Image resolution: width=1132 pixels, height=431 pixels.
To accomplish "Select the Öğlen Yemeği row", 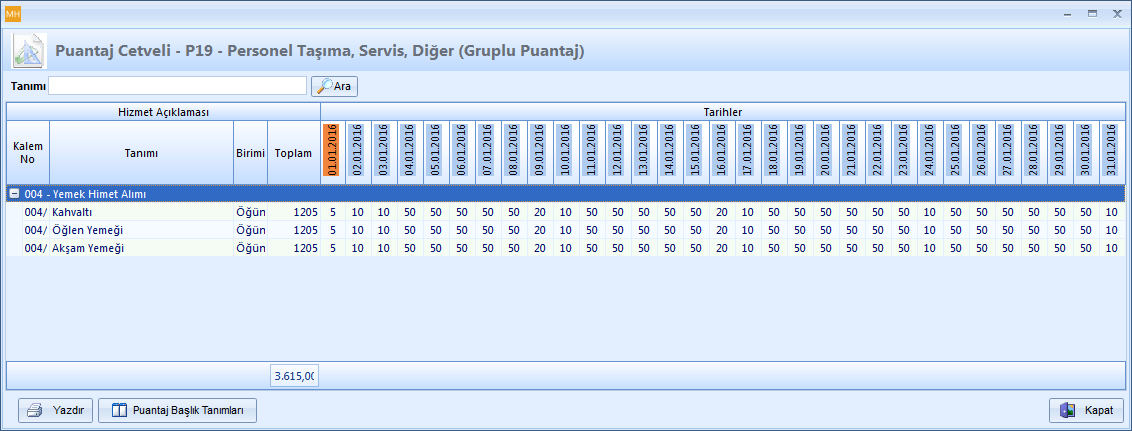I will (140, 230).
